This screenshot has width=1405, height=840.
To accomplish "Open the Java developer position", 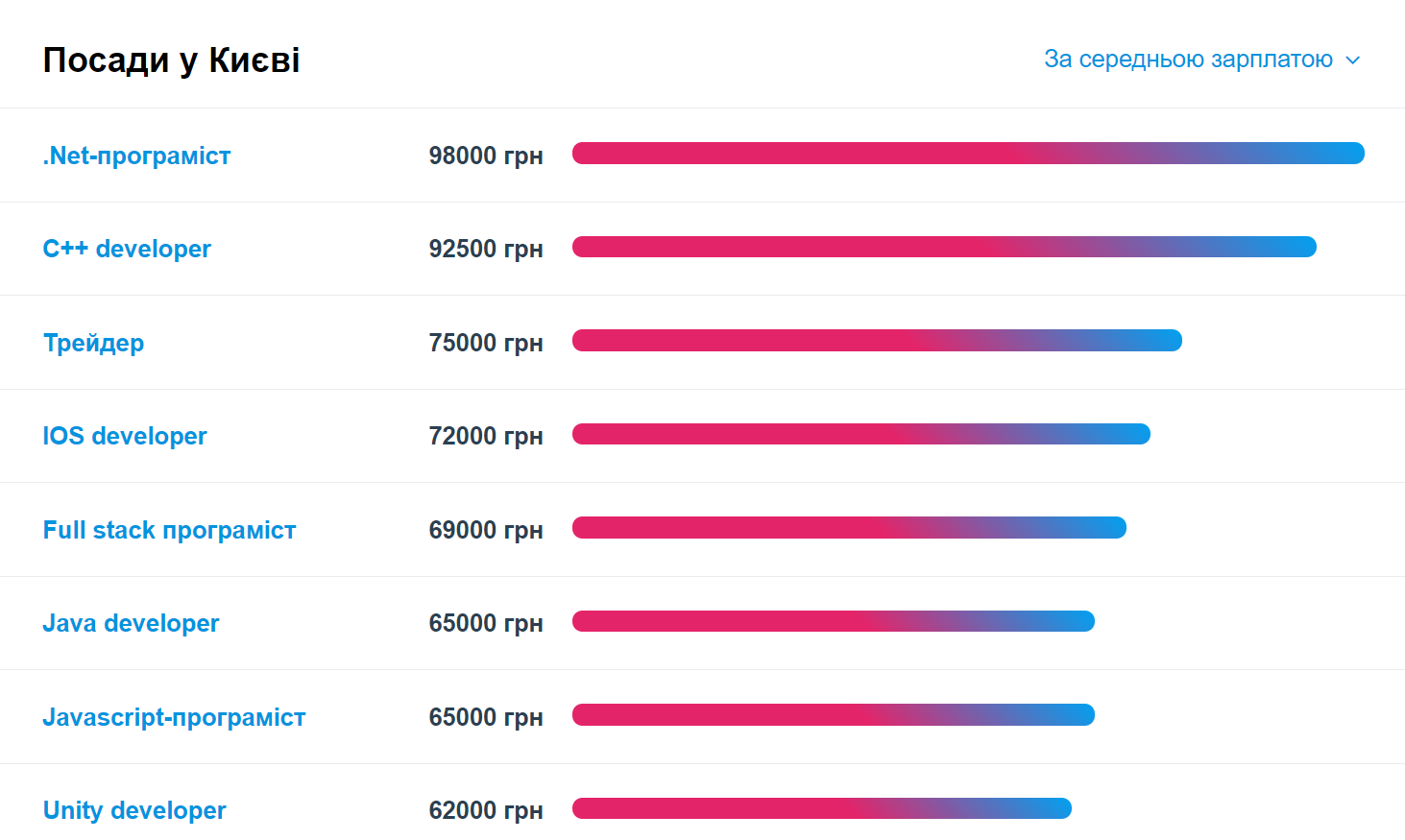I will [131, 623].
